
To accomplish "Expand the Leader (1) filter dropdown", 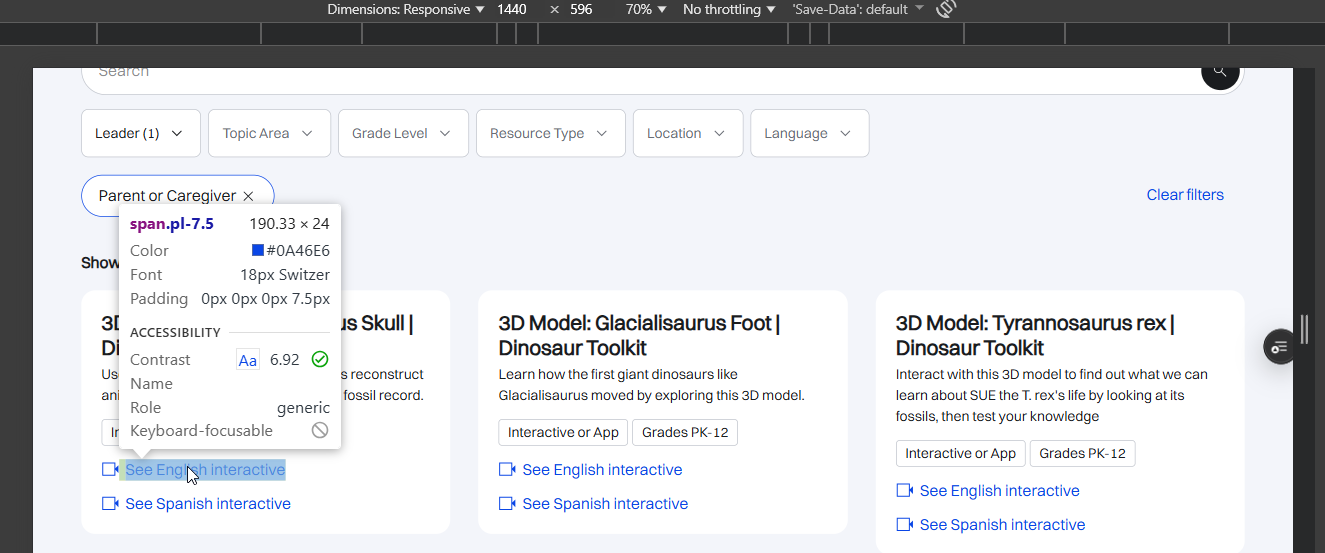I will pos(140,133).
